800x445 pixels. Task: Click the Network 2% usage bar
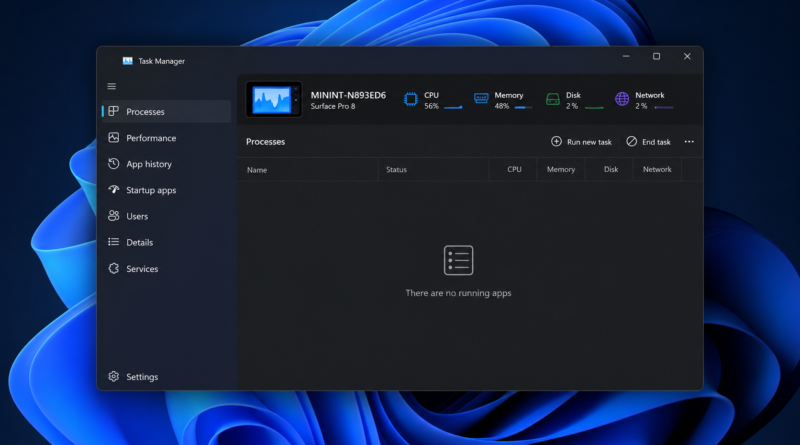(x=664, y=108)
